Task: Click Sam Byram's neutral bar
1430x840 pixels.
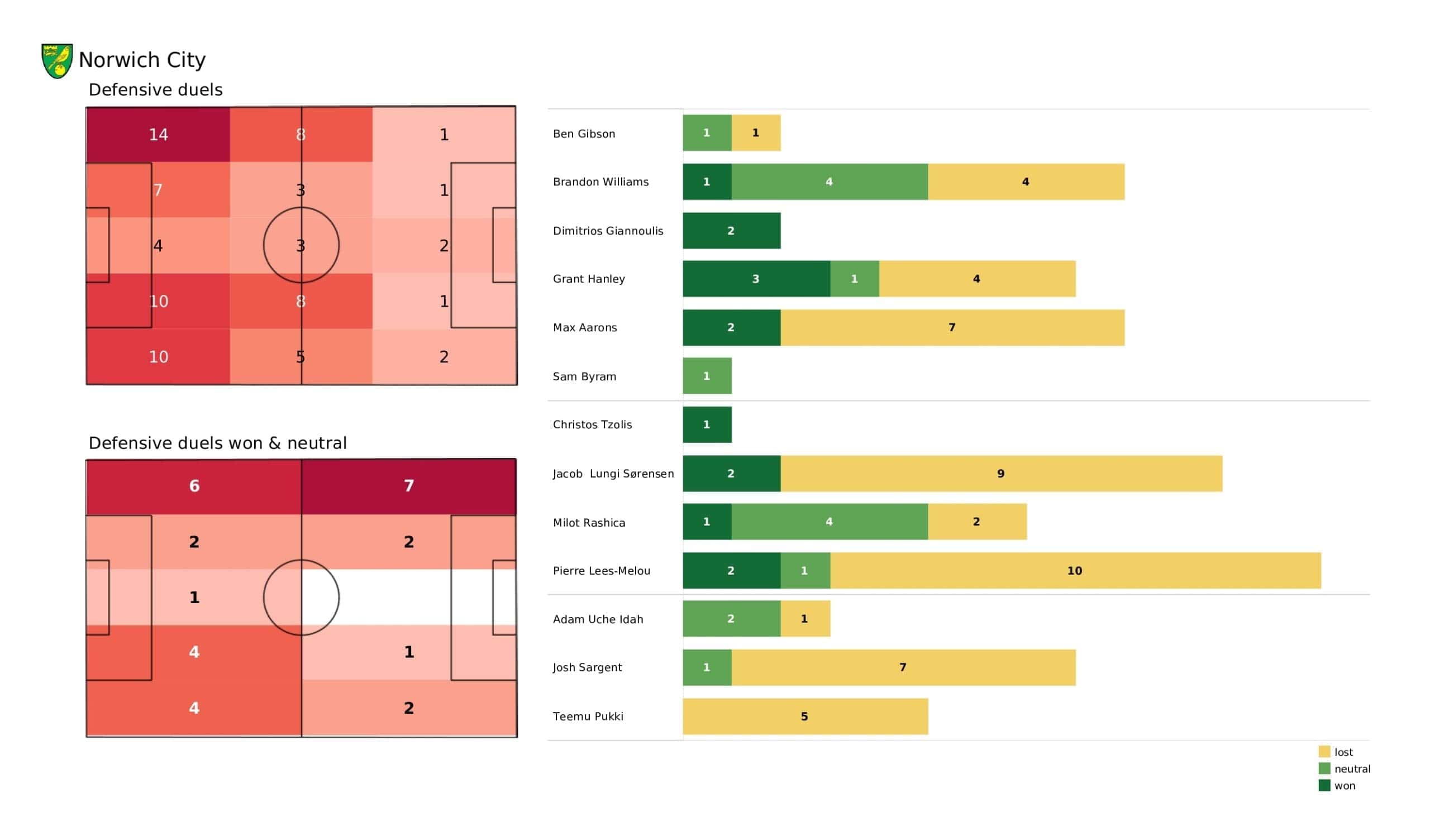Action: click(x=707, y=376)
